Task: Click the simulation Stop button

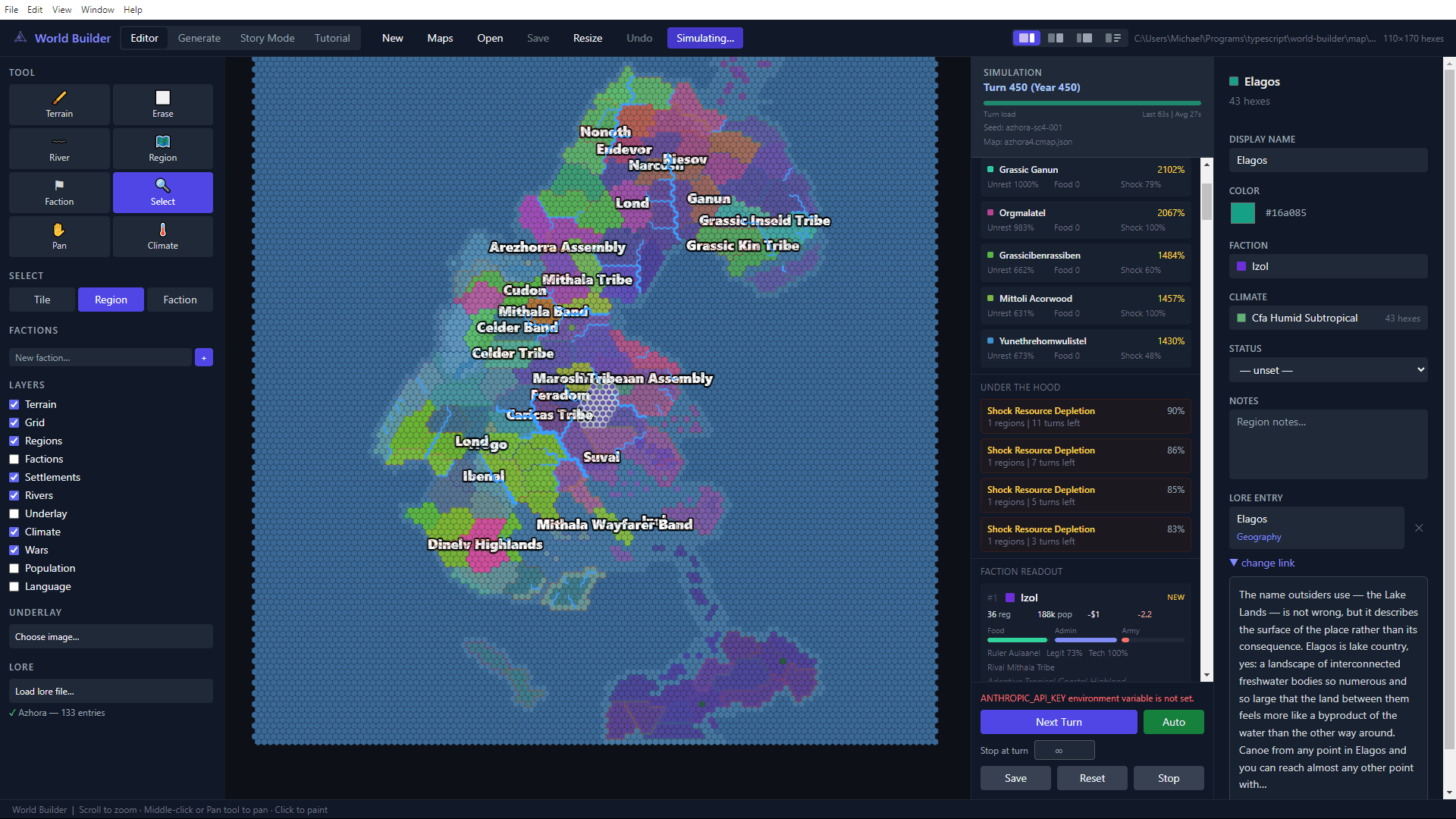Action: (x=1169, y=778)
